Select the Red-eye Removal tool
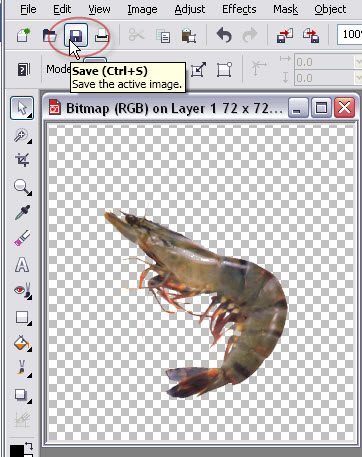This screenshot has width=362, height=457. click(22, 290)
